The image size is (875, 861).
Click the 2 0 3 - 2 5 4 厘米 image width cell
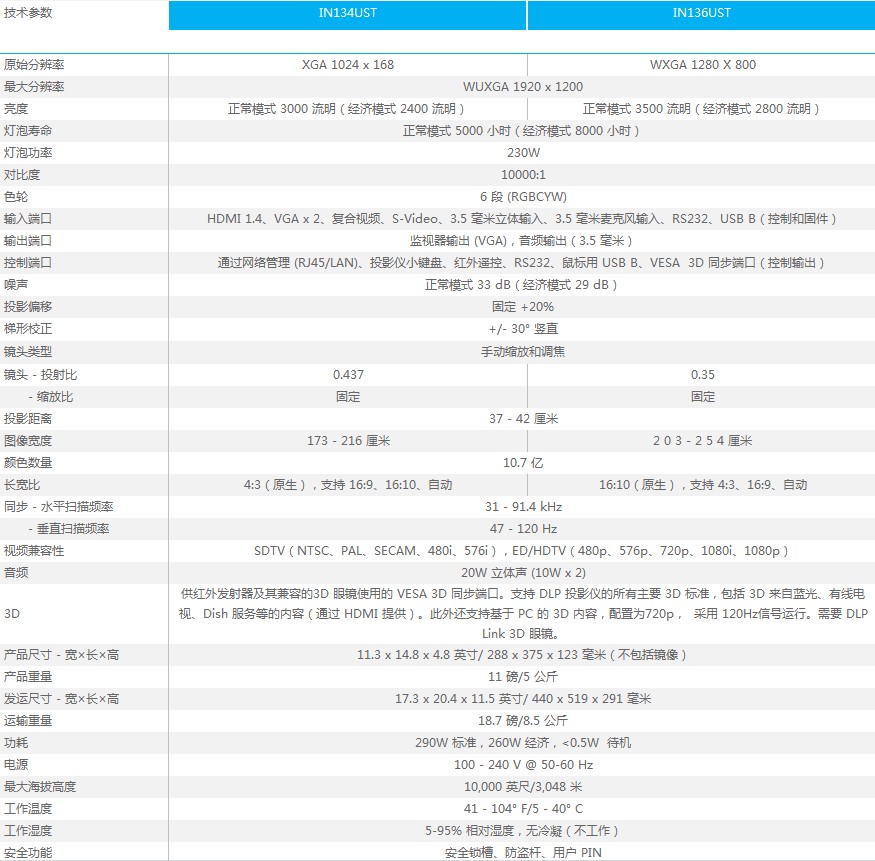703,441
